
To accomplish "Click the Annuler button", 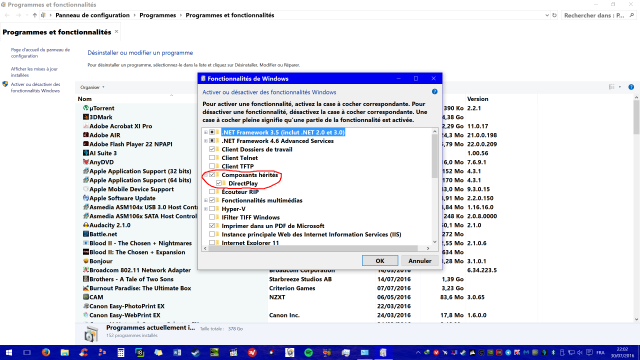I will coord(420,260).
